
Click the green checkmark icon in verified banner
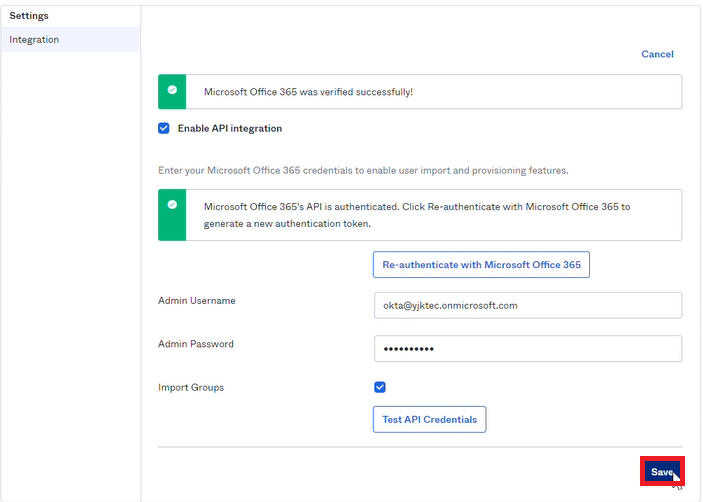click(x=172, y=90)
